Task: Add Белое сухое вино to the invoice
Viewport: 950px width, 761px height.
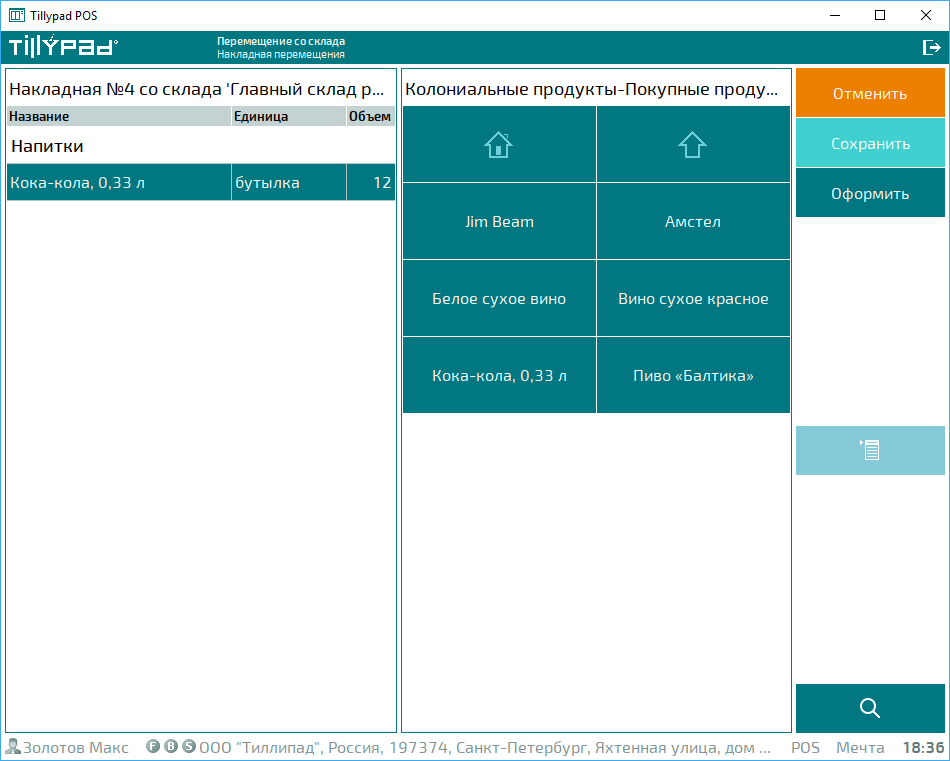Action: click(x=499, y=299)
